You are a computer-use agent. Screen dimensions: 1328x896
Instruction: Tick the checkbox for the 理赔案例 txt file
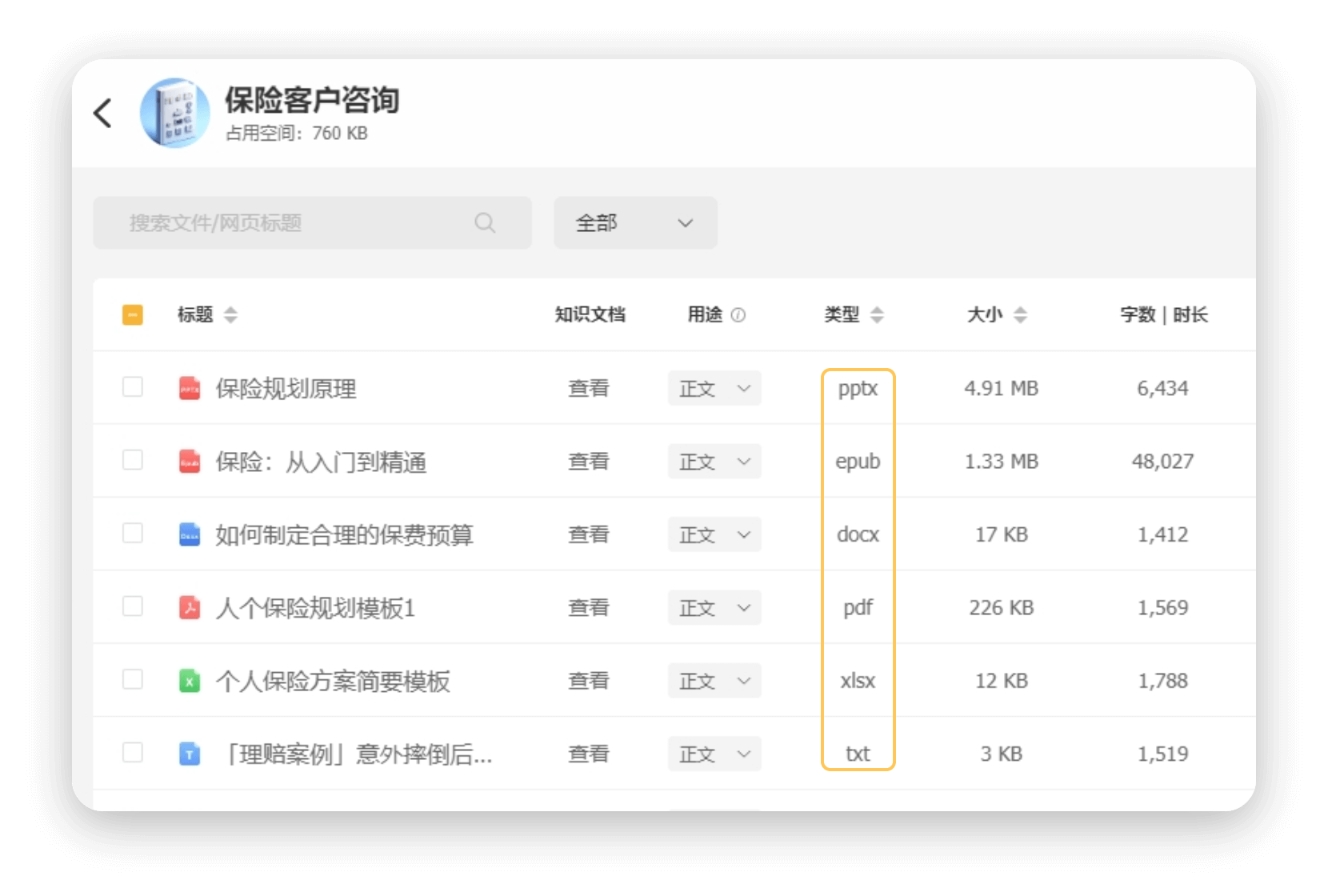click(x=133, y=753)
